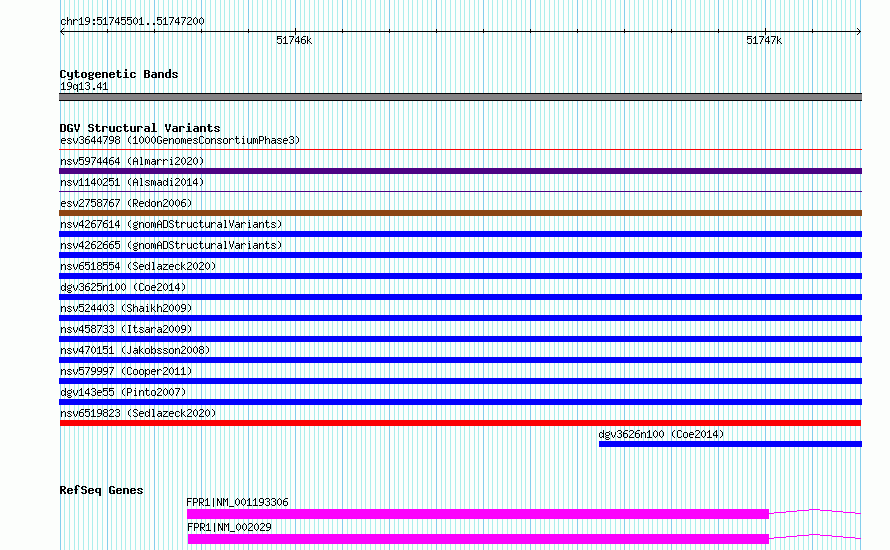Open variant nsv470151 (Jakobsson2008) label
Viewport: 890px width, 550px height.
tap(135, 350)
